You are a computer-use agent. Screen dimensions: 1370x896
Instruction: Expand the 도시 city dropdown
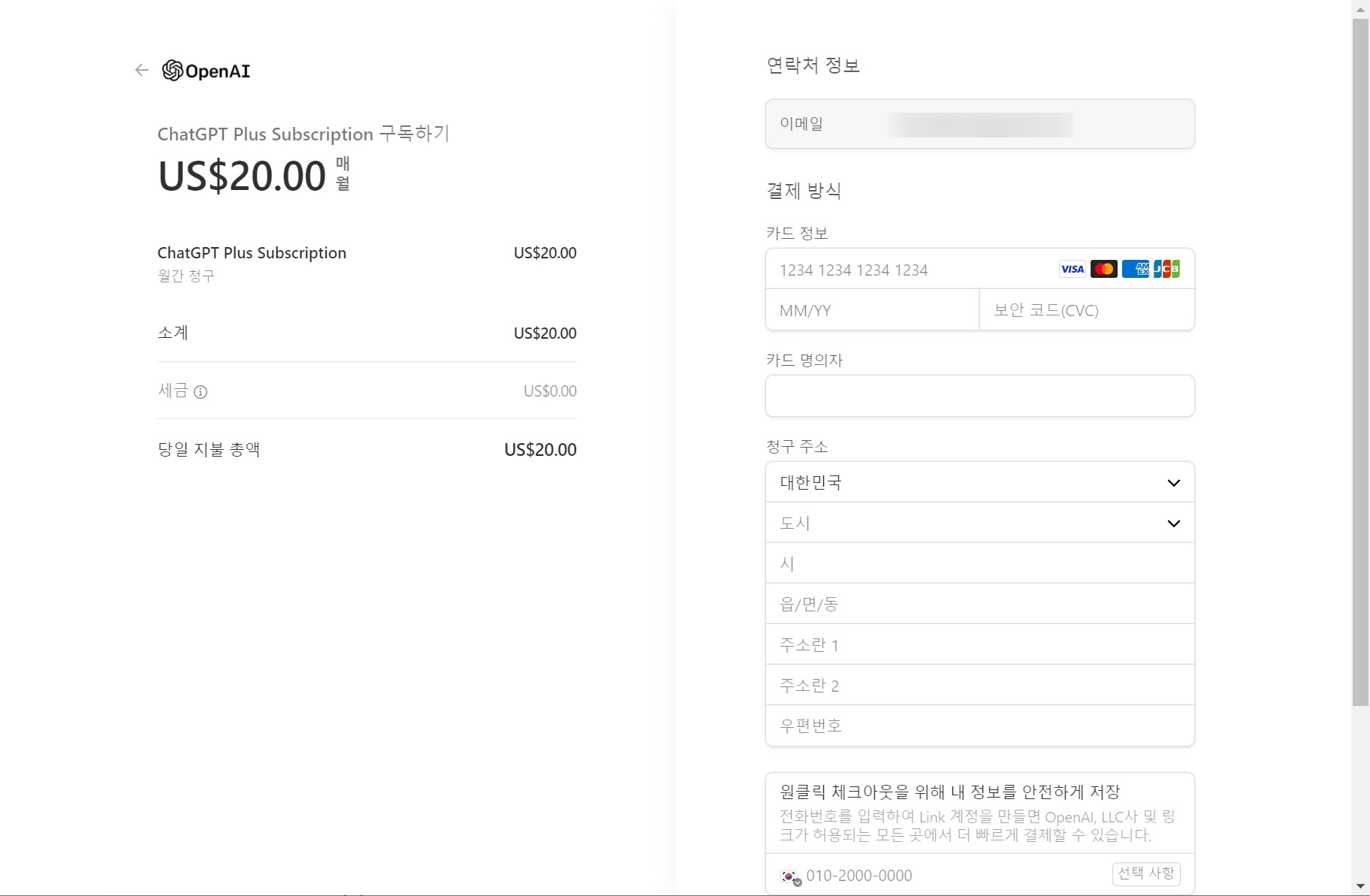(979, 523)
